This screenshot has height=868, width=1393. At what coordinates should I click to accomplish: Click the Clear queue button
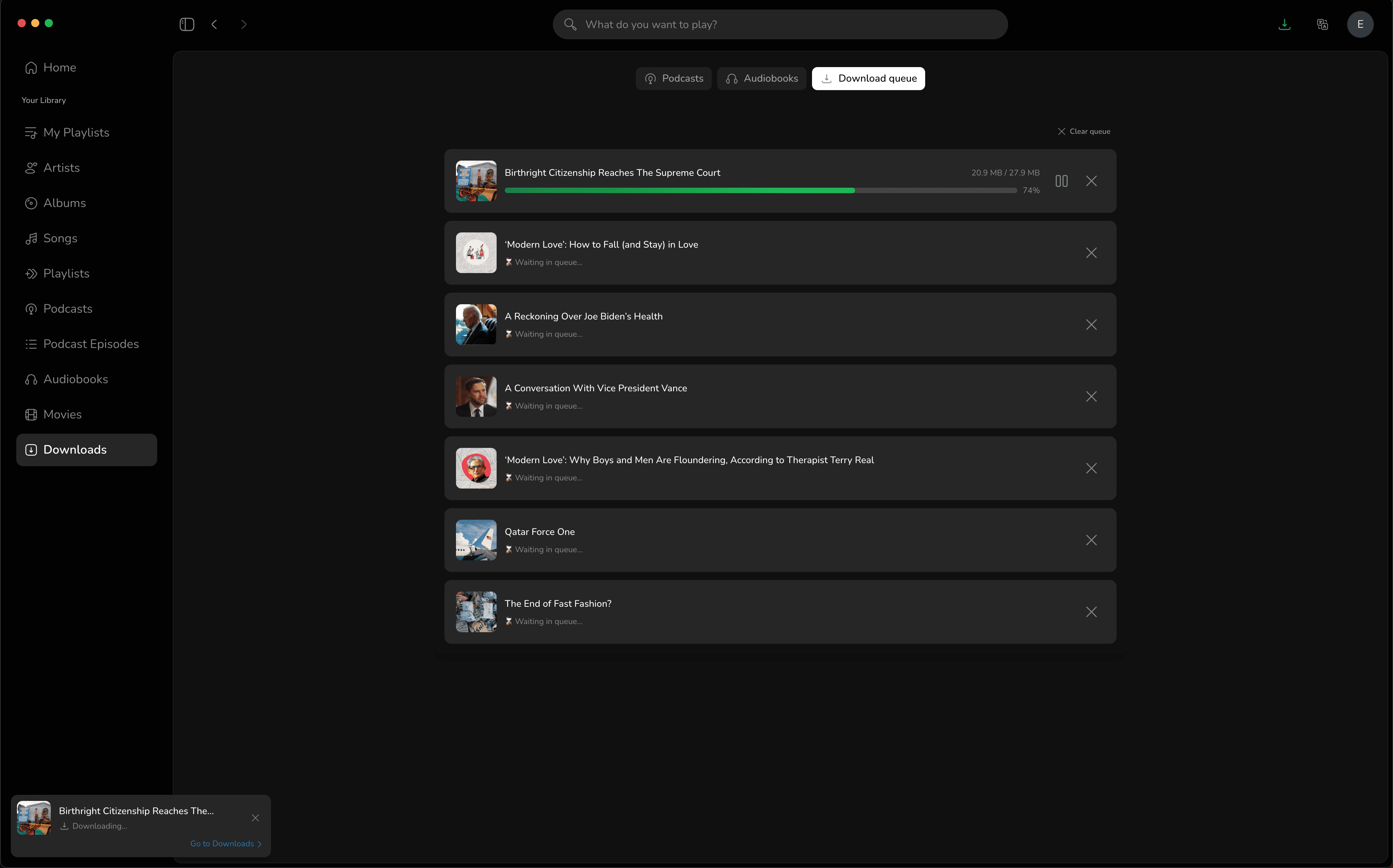coord(1084,131)
